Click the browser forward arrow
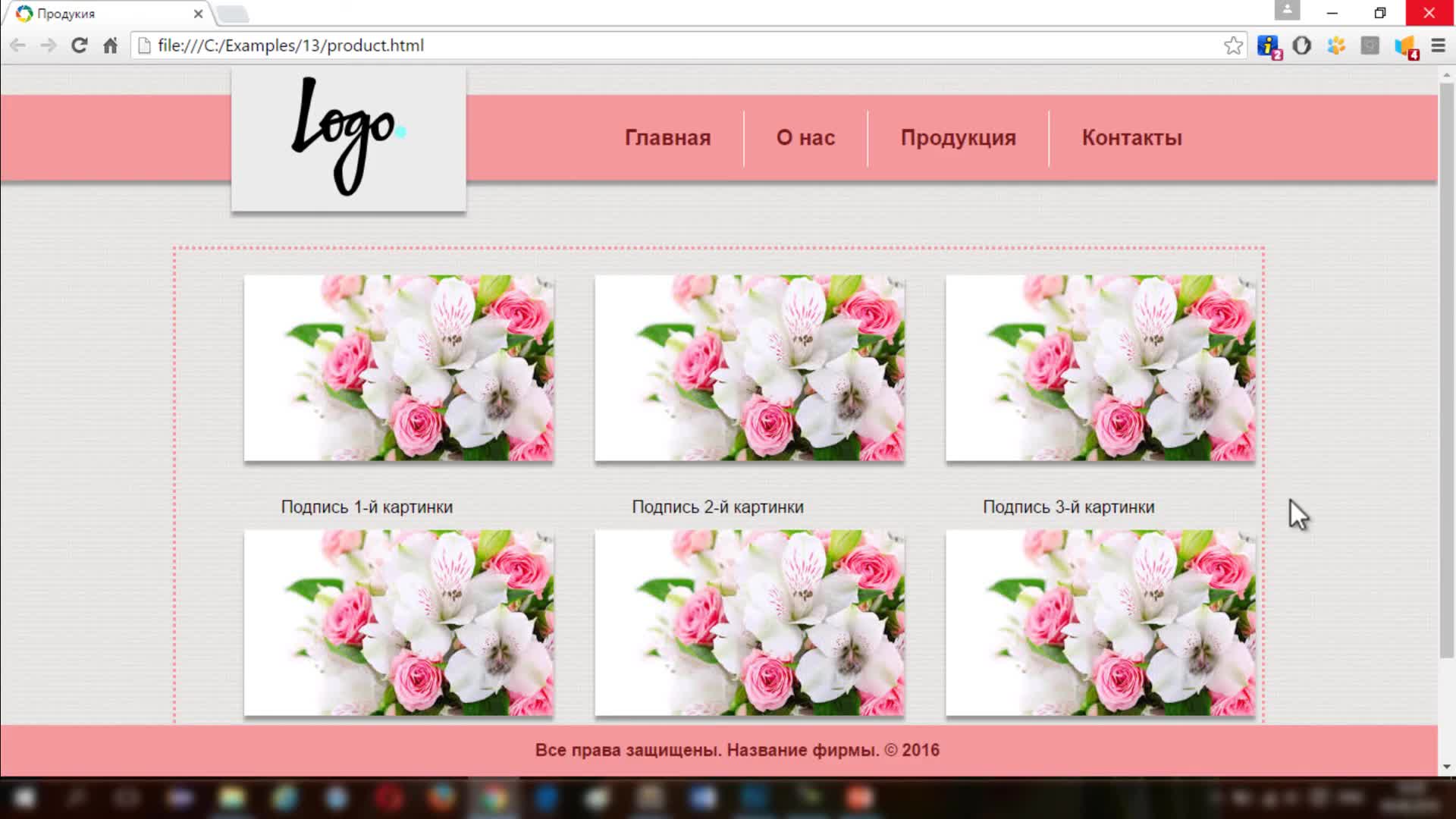1456x819 pixels. click(49, 45)
